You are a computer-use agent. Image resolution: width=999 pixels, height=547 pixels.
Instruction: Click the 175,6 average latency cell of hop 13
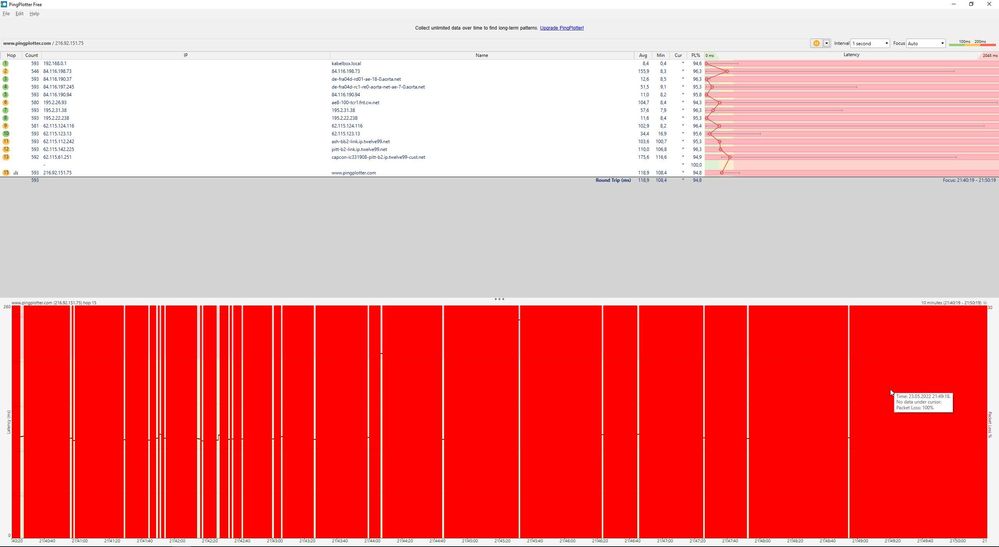coord(643,157)
